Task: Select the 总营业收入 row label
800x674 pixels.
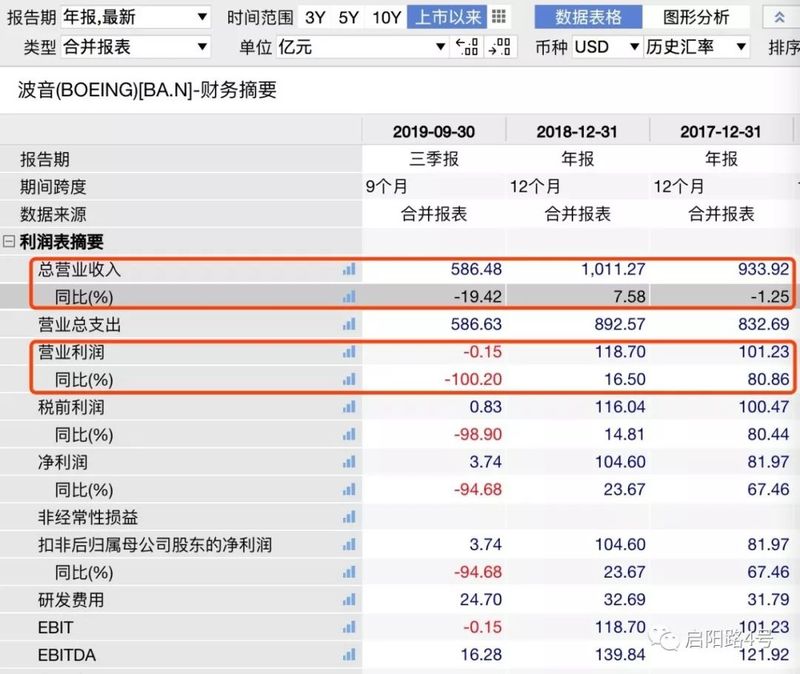Action: (79, 269)
